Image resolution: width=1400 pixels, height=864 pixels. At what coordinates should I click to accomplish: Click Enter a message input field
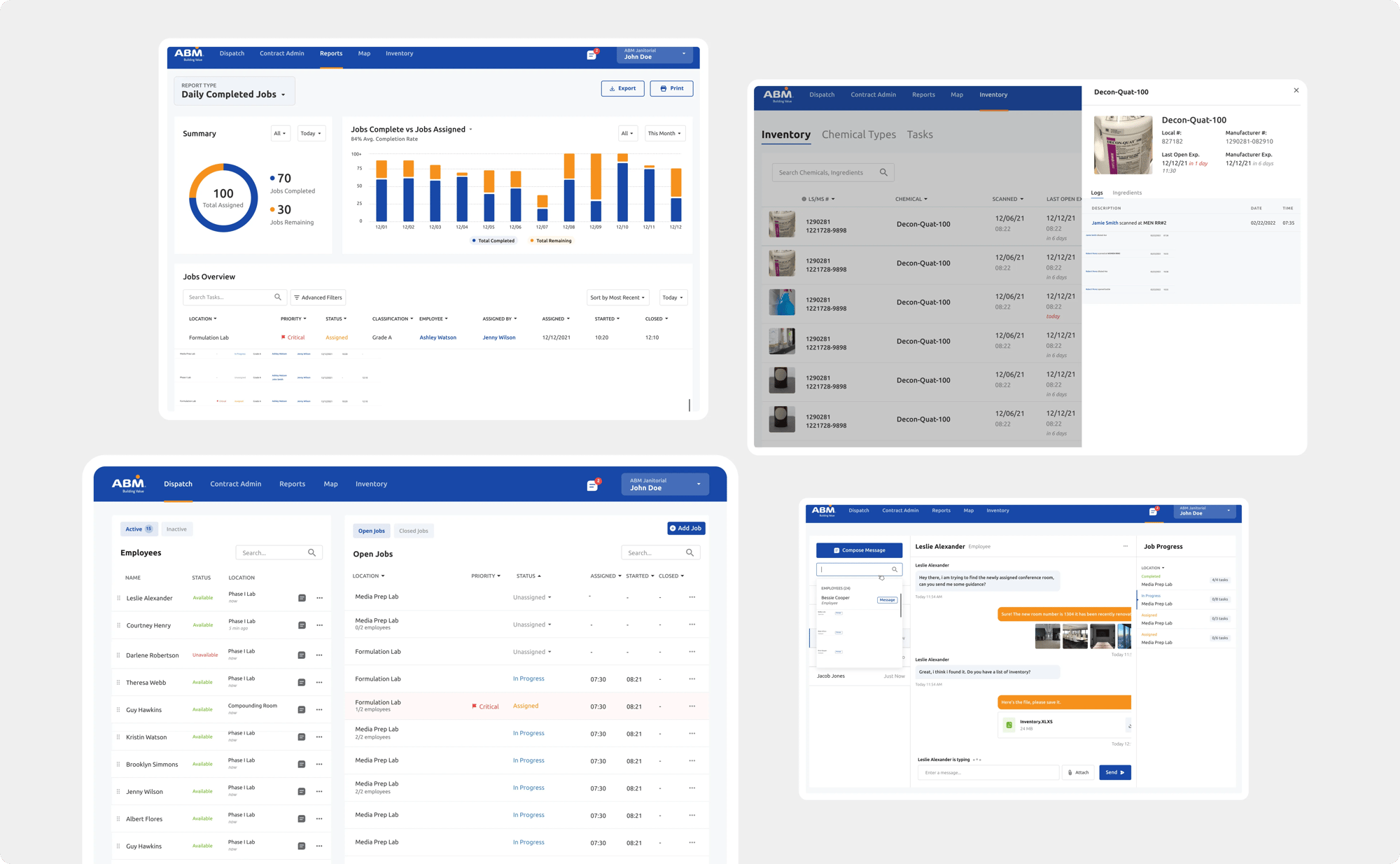coord(988,772)
